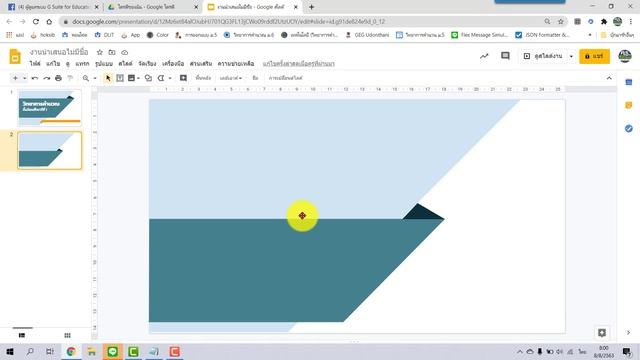
Task: Click the paint format icon
Action: click(70, 78)
